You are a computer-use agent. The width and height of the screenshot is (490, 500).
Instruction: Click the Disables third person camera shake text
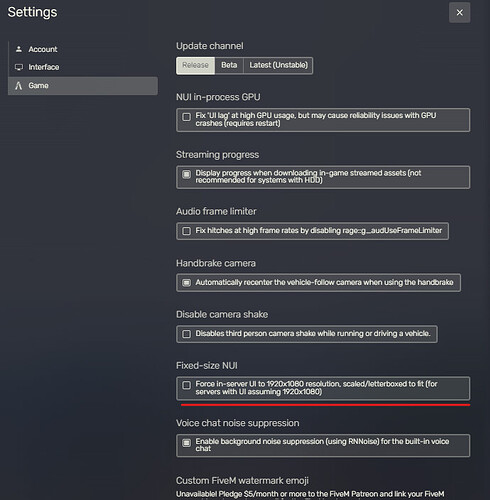[x=313, y=334]
